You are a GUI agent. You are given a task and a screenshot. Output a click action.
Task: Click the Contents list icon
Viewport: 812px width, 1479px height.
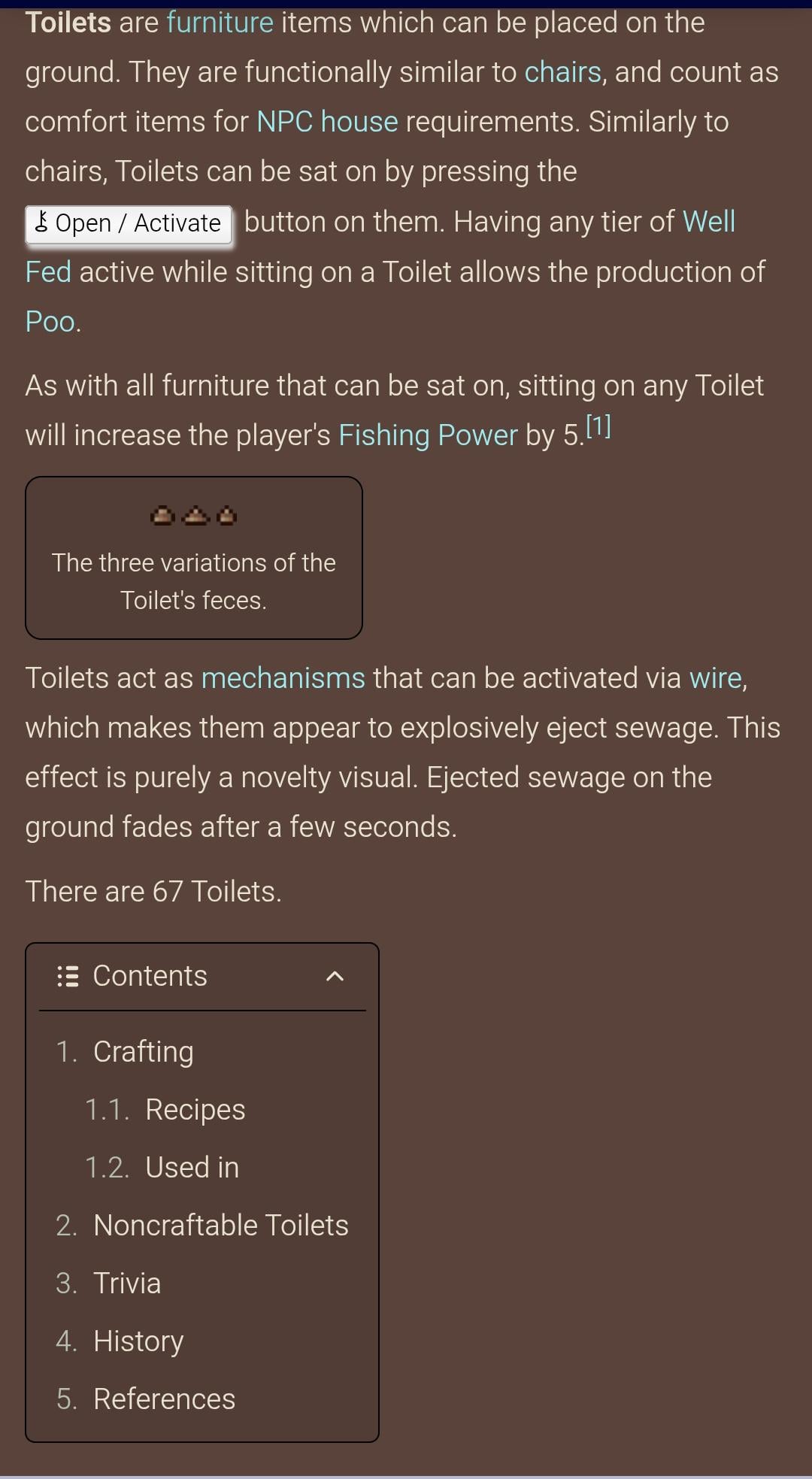pyautogui.click(x=68, y=977)
